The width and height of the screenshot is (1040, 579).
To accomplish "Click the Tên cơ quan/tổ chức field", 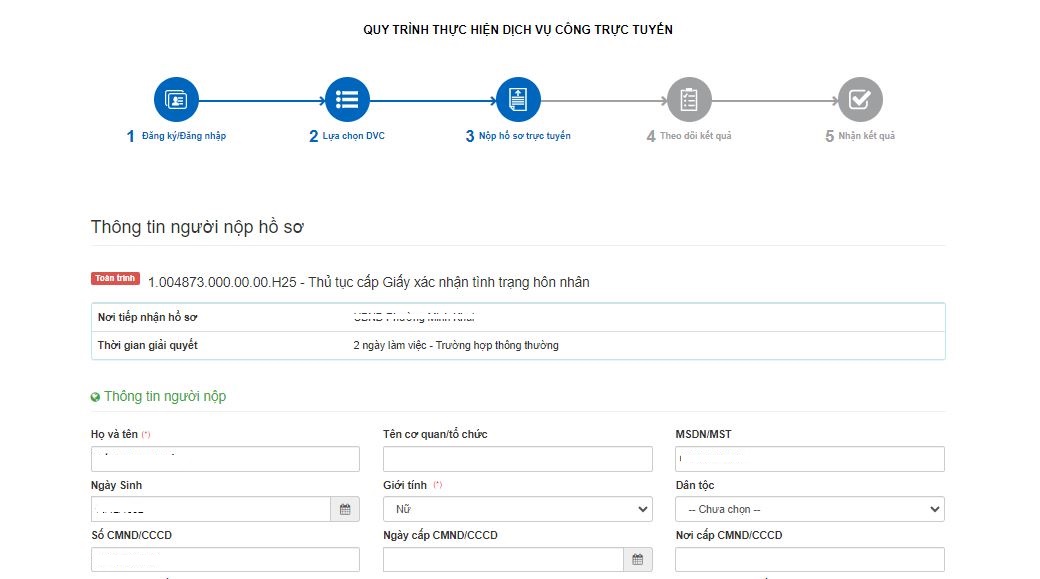I will 517,458.
